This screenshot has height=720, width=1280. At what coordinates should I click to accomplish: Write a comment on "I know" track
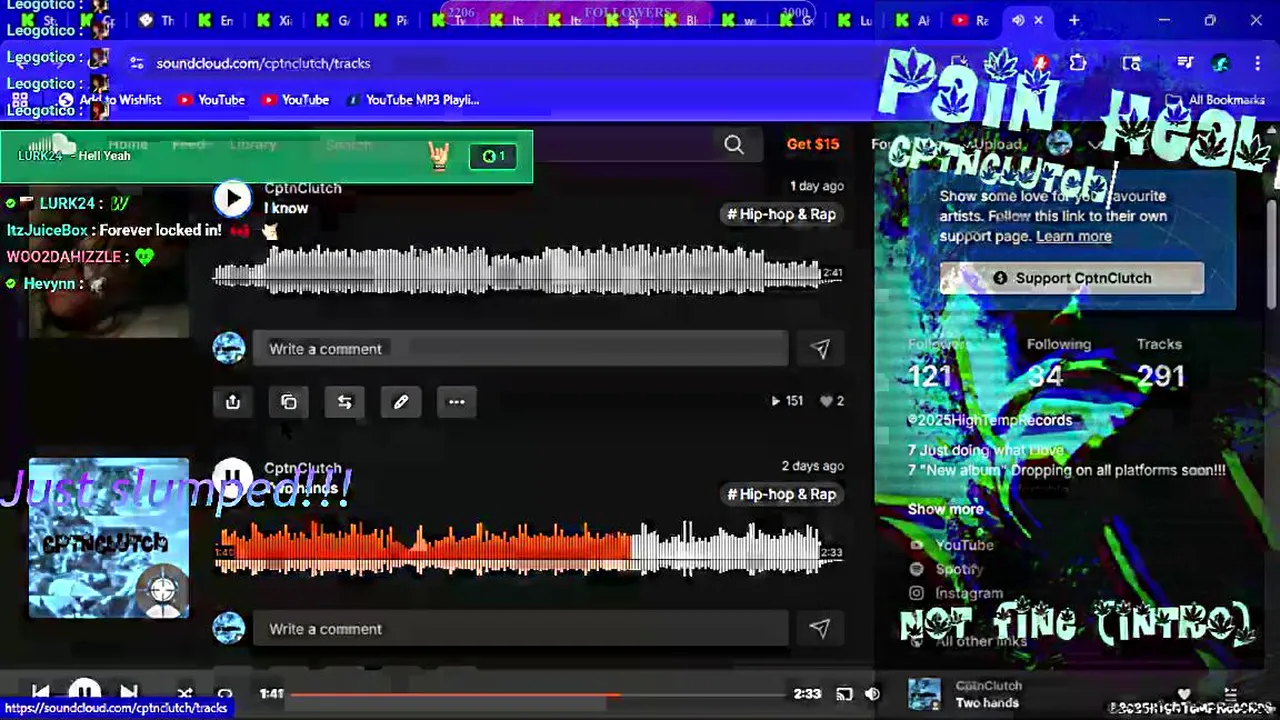point(520,349)
